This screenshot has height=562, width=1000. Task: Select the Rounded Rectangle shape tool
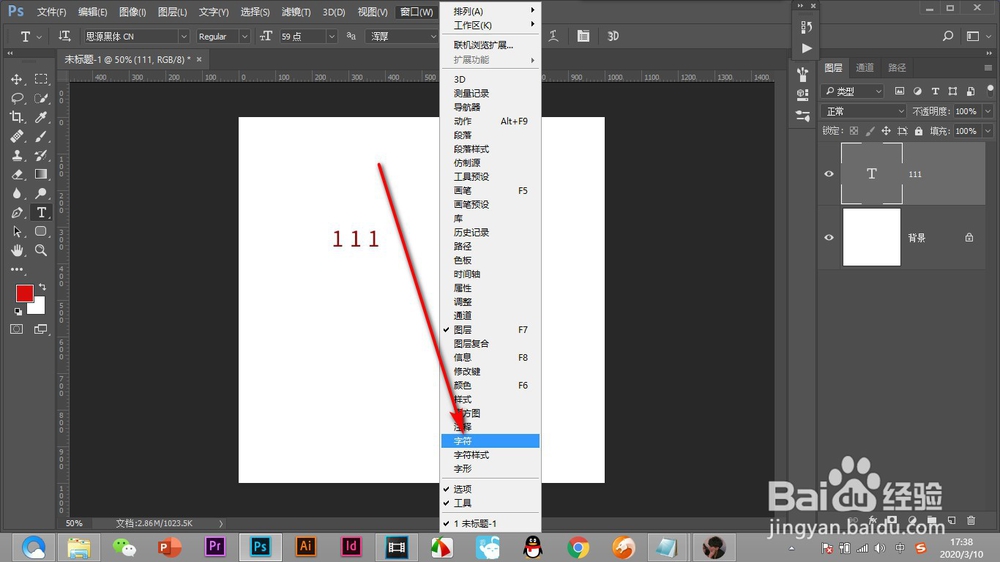click(41, 231)
